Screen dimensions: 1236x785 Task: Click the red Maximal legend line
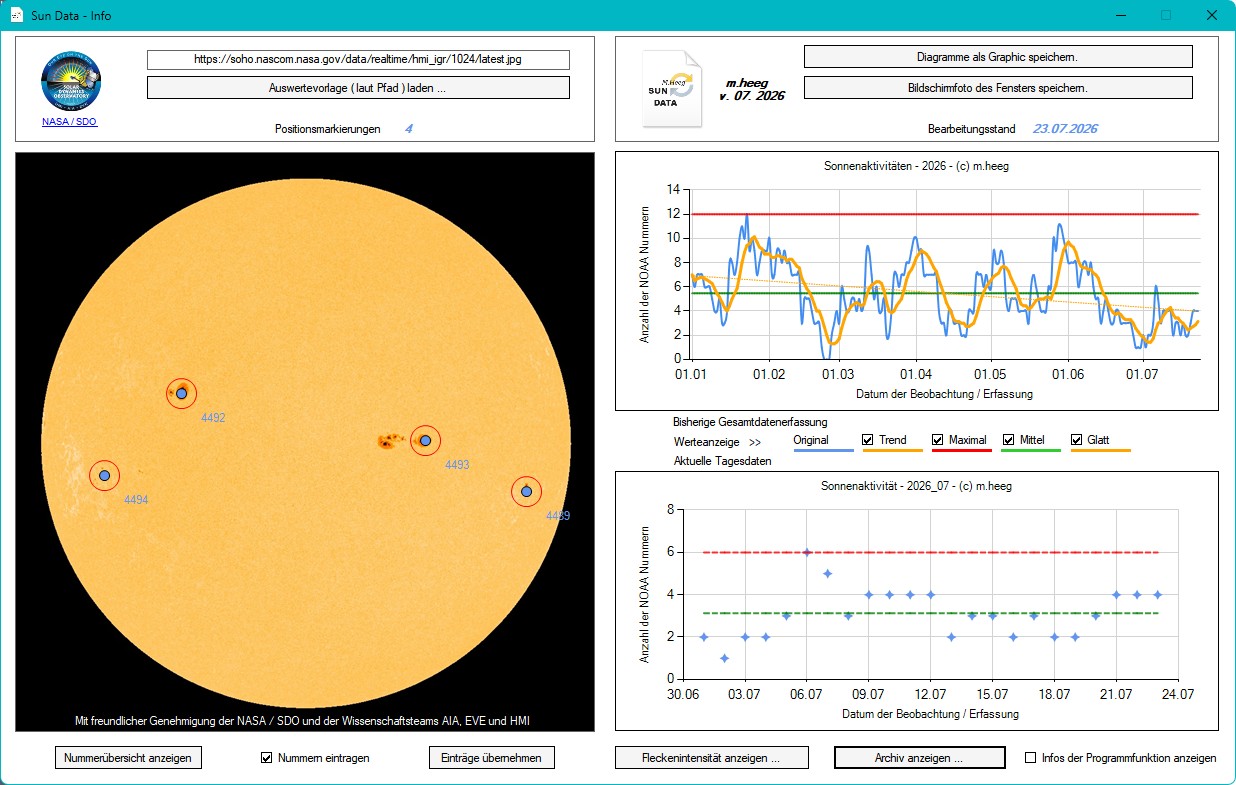pos(961,451)
